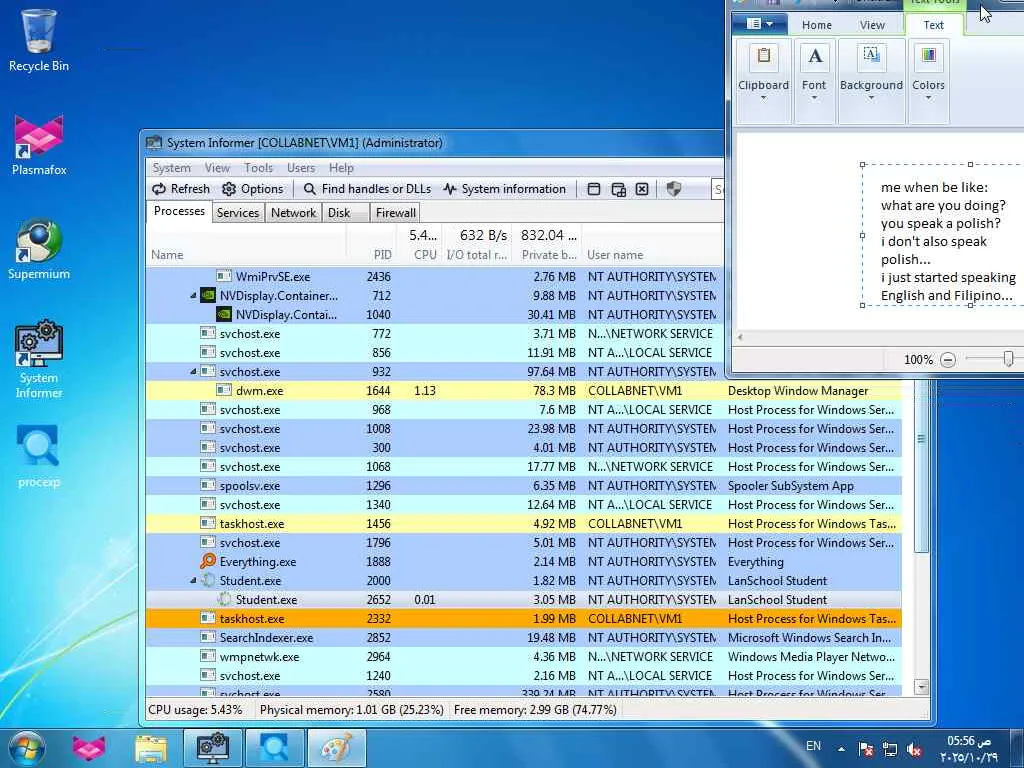Viewport: 1024px width, 768px height.
Task: Click the shield icon in System Informer toolbar
Action: coord(674,189)
